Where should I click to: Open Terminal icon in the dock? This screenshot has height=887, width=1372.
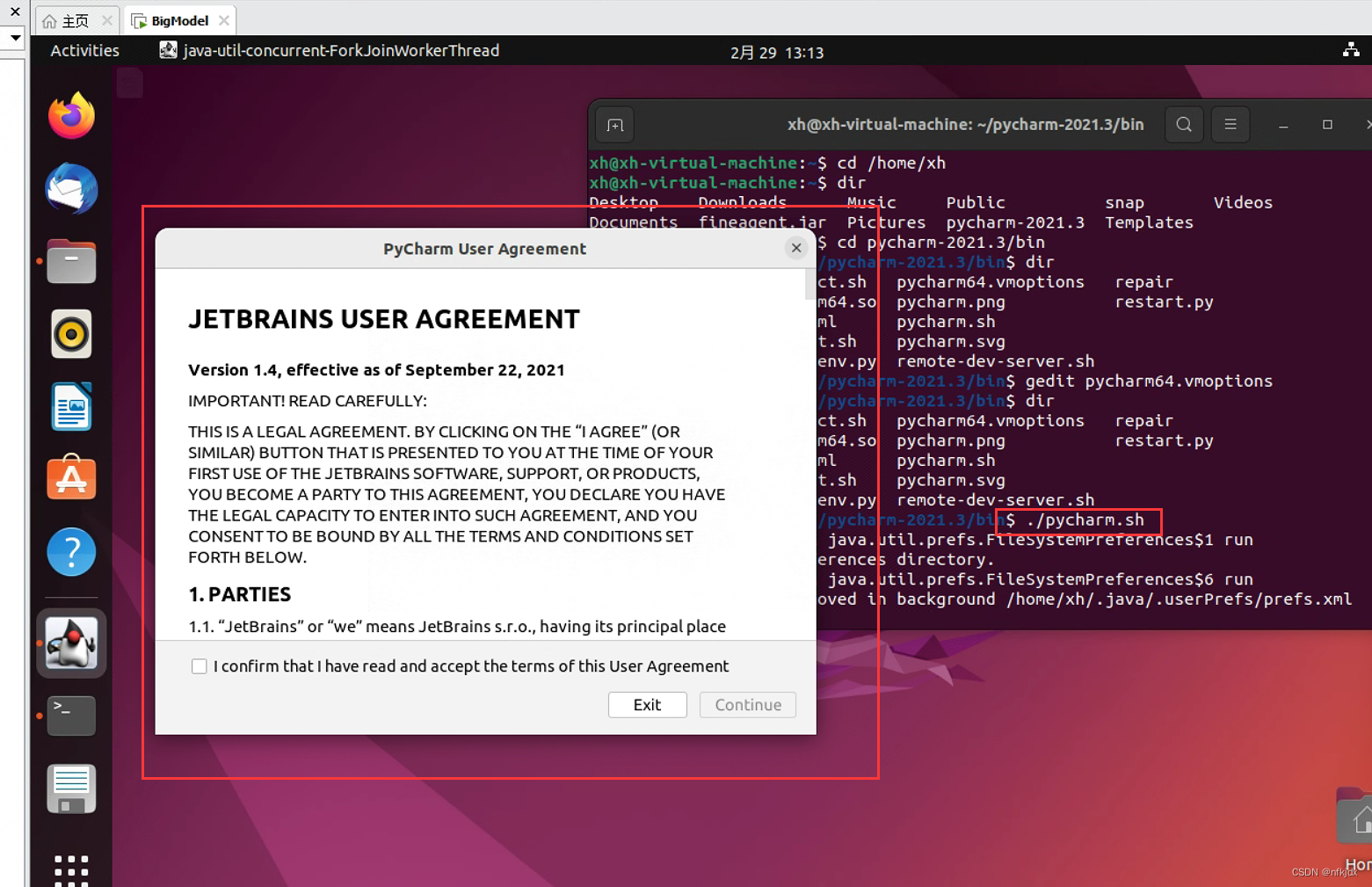71,716
